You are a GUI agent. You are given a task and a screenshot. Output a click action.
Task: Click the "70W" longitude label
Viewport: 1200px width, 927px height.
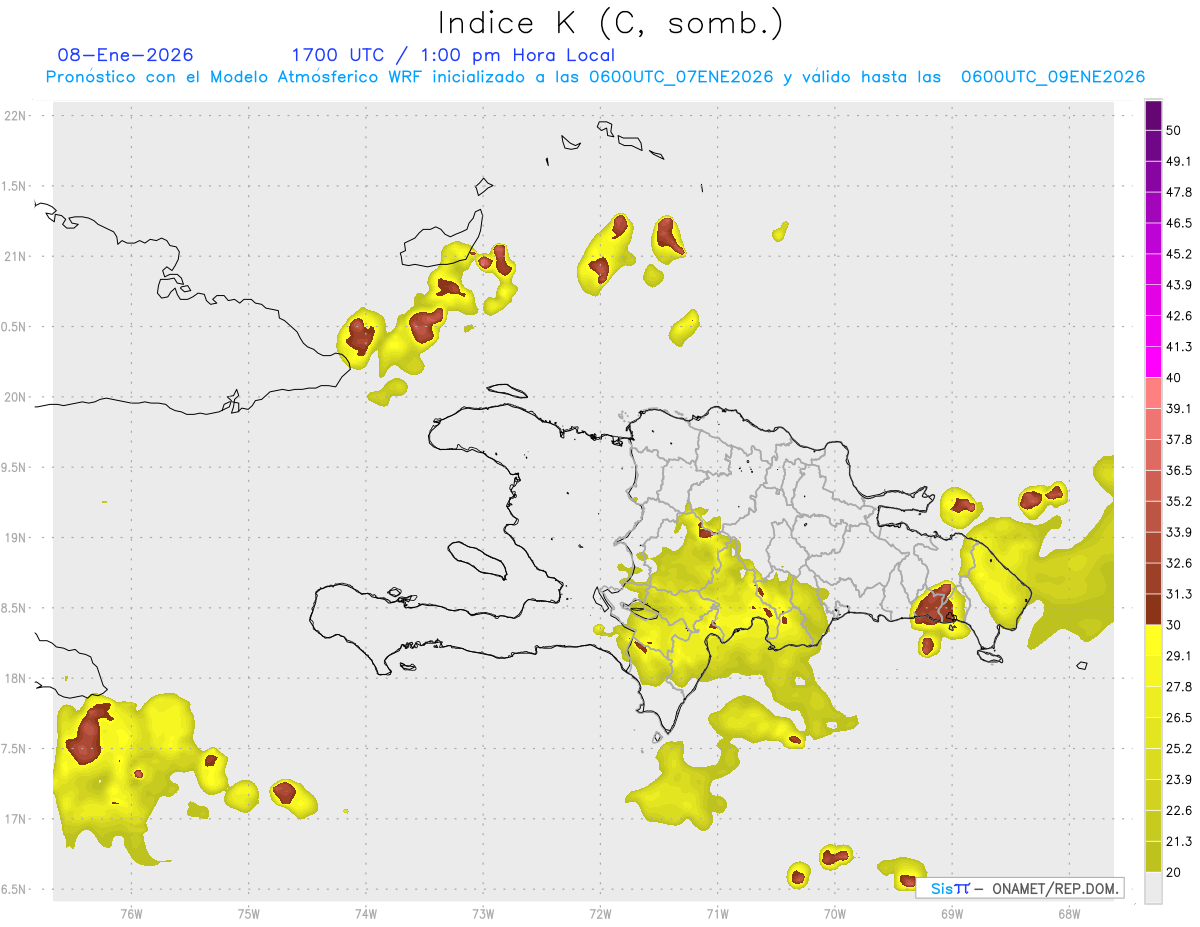tap(834, 914)
